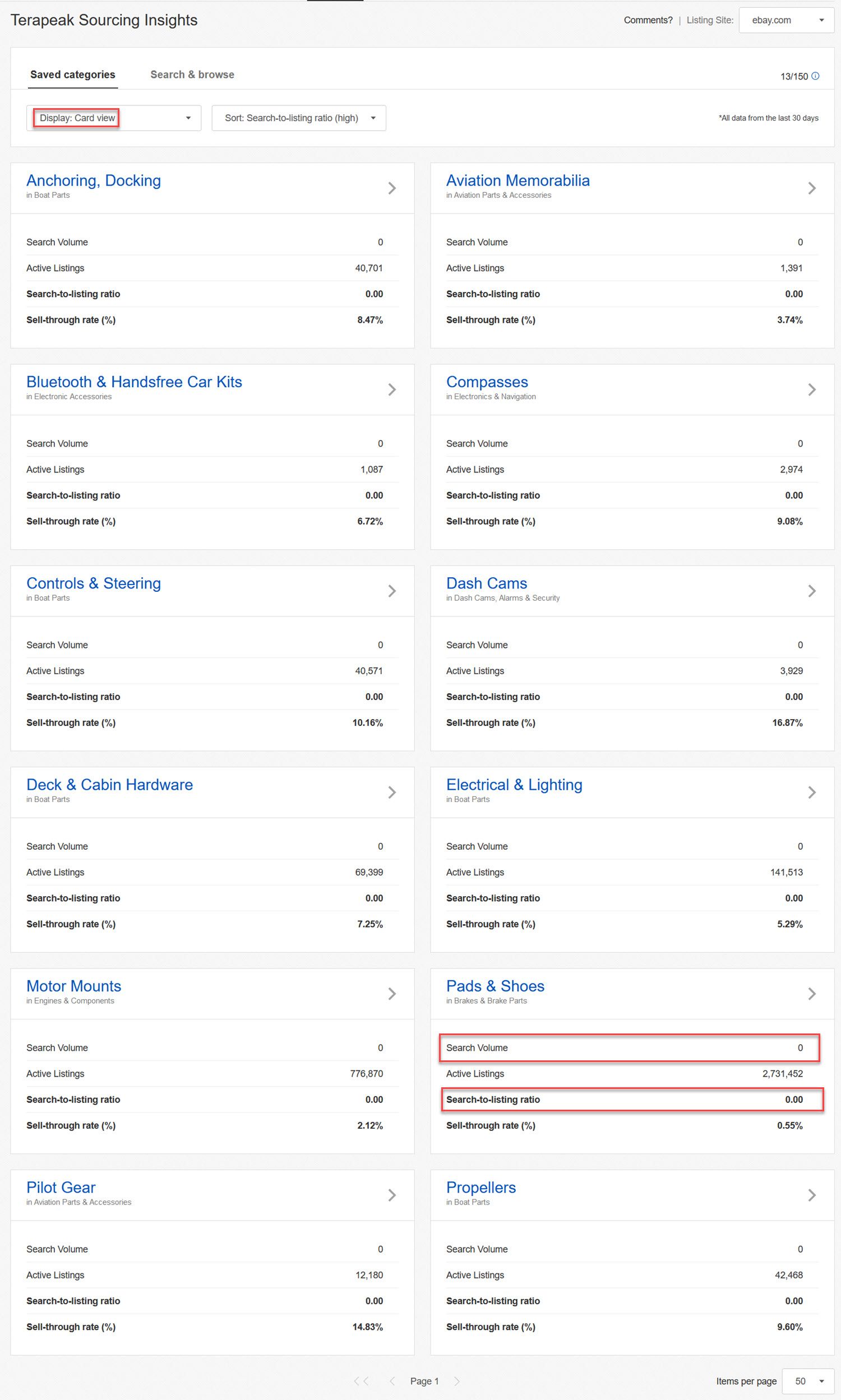Go to next page arrow in pagination
841x1400 pixels.
click(457, 1381)
